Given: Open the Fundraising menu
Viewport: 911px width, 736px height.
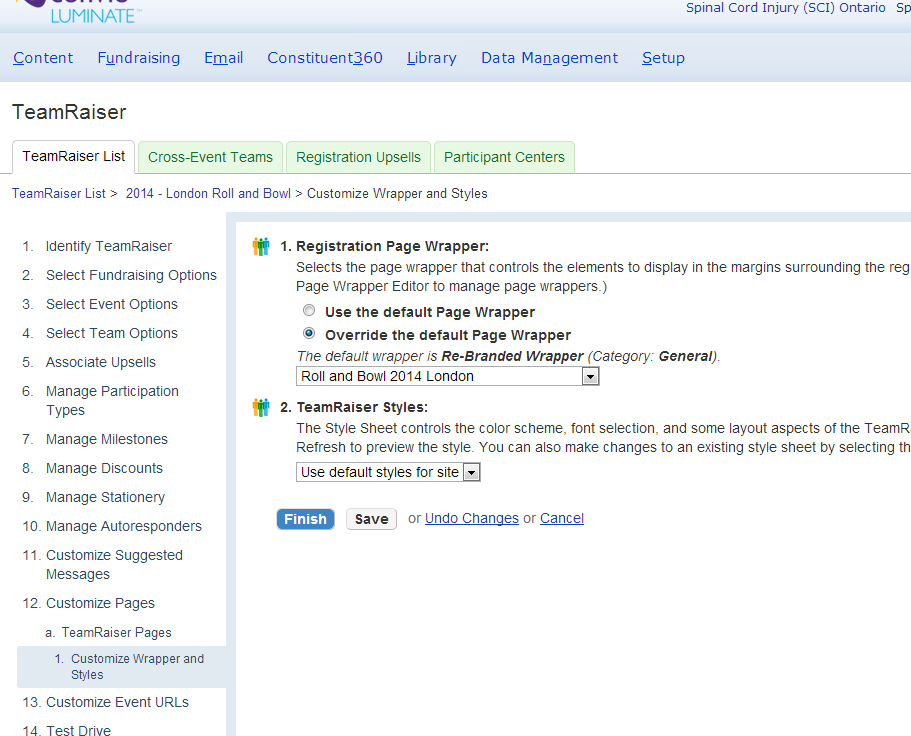Looking at the screenshot, I should tap(139, 58).
